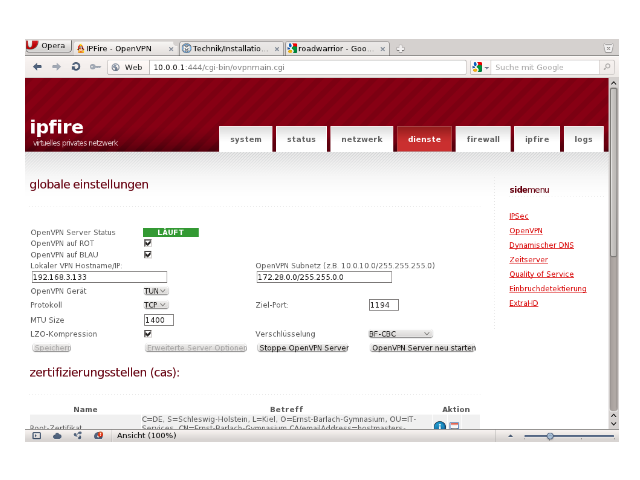
Task: Open the Opera main menu button
Action: pyautogui.click(x=49, y=46)
